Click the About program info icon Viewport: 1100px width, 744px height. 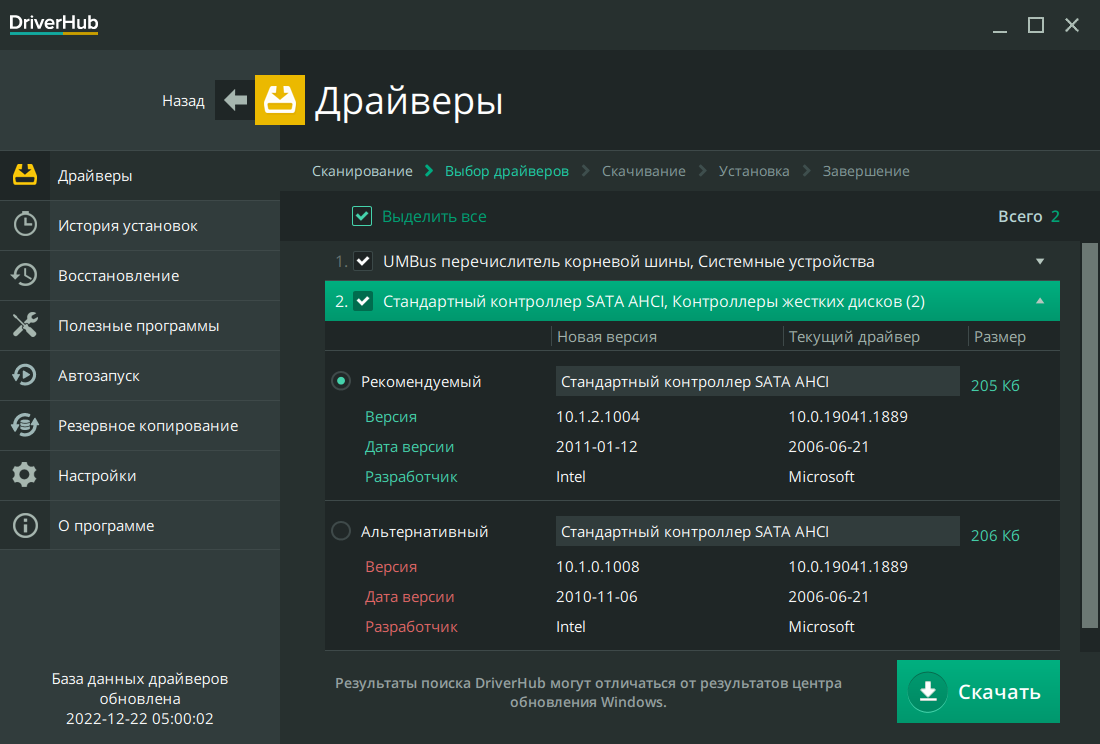point(25,526)
